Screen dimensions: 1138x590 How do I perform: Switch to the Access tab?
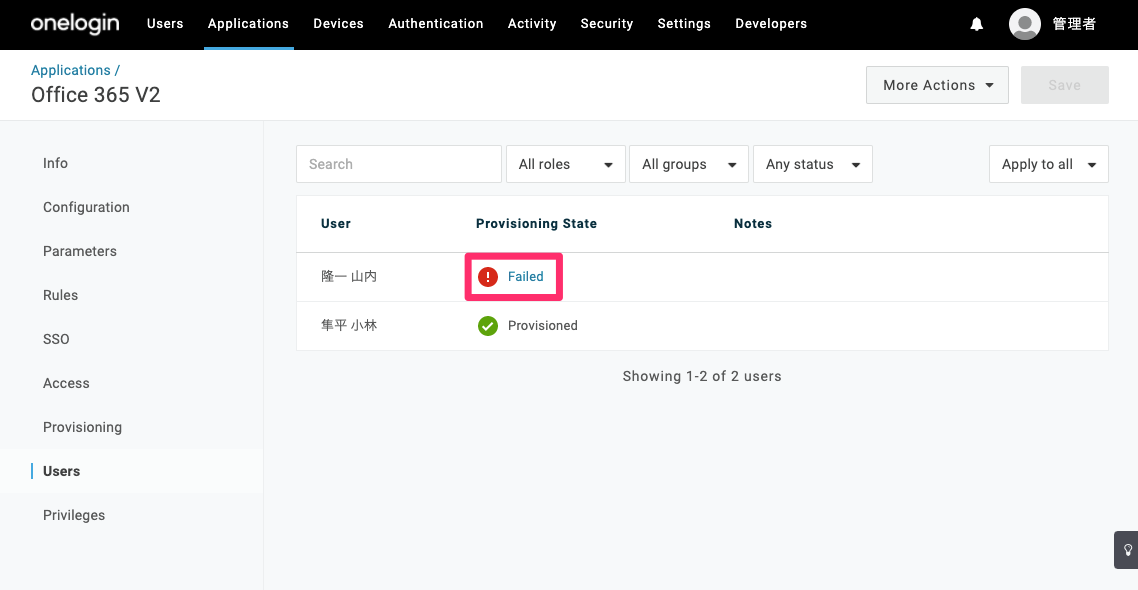pos(66,383)
